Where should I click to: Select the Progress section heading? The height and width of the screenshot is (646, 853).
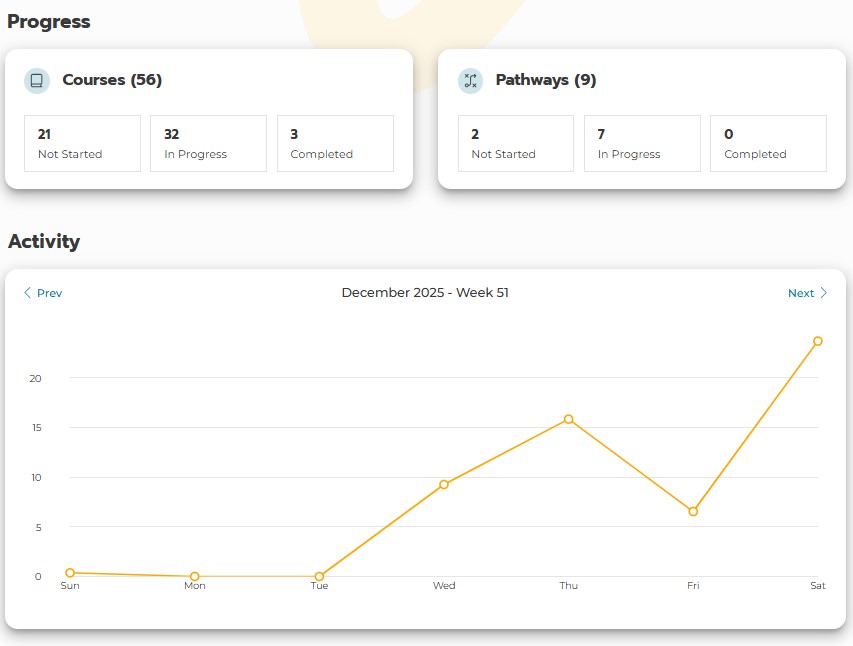[48, 21]
